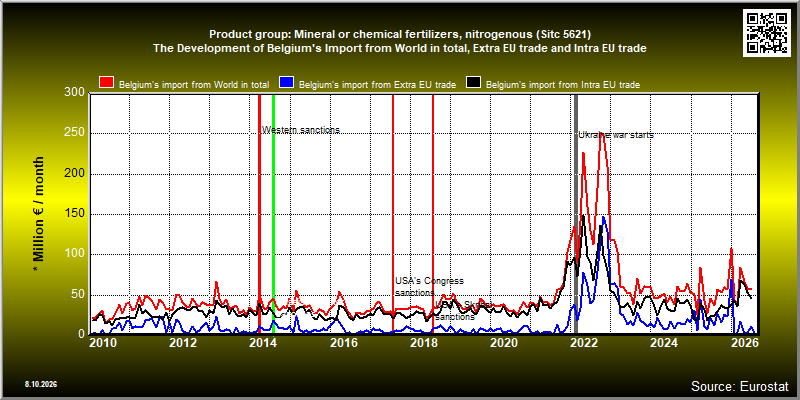Click the legend label "Belgium's import from Extra EU trade"
This screenshot has width=800, height=400.
[x=377, y=85]
